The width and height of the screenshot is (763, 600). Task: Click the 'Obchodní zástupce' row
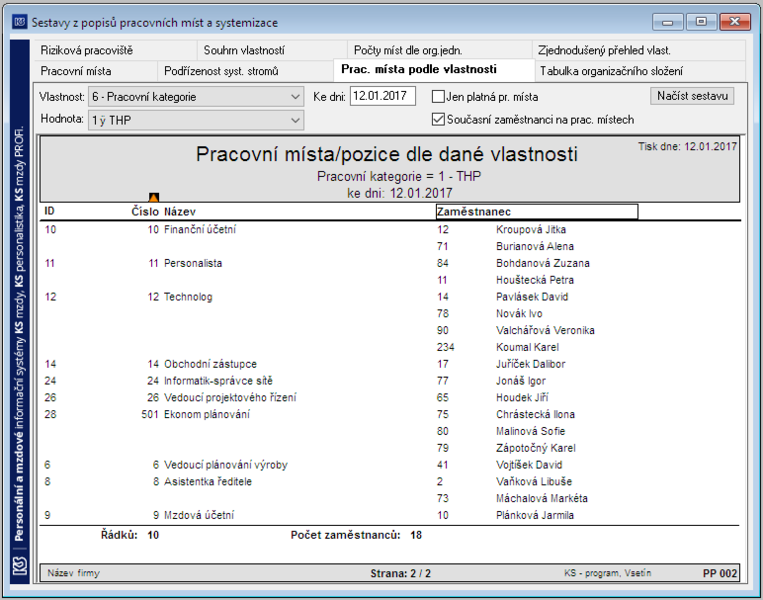click(210, 364)
